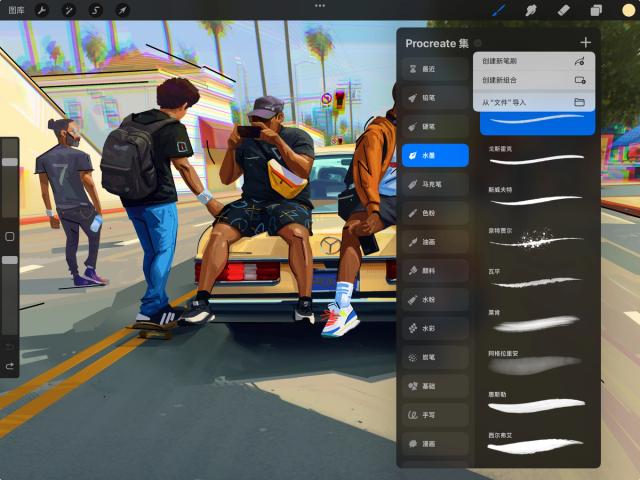
Task: Open the 基础 brush category
Action: 435,386
